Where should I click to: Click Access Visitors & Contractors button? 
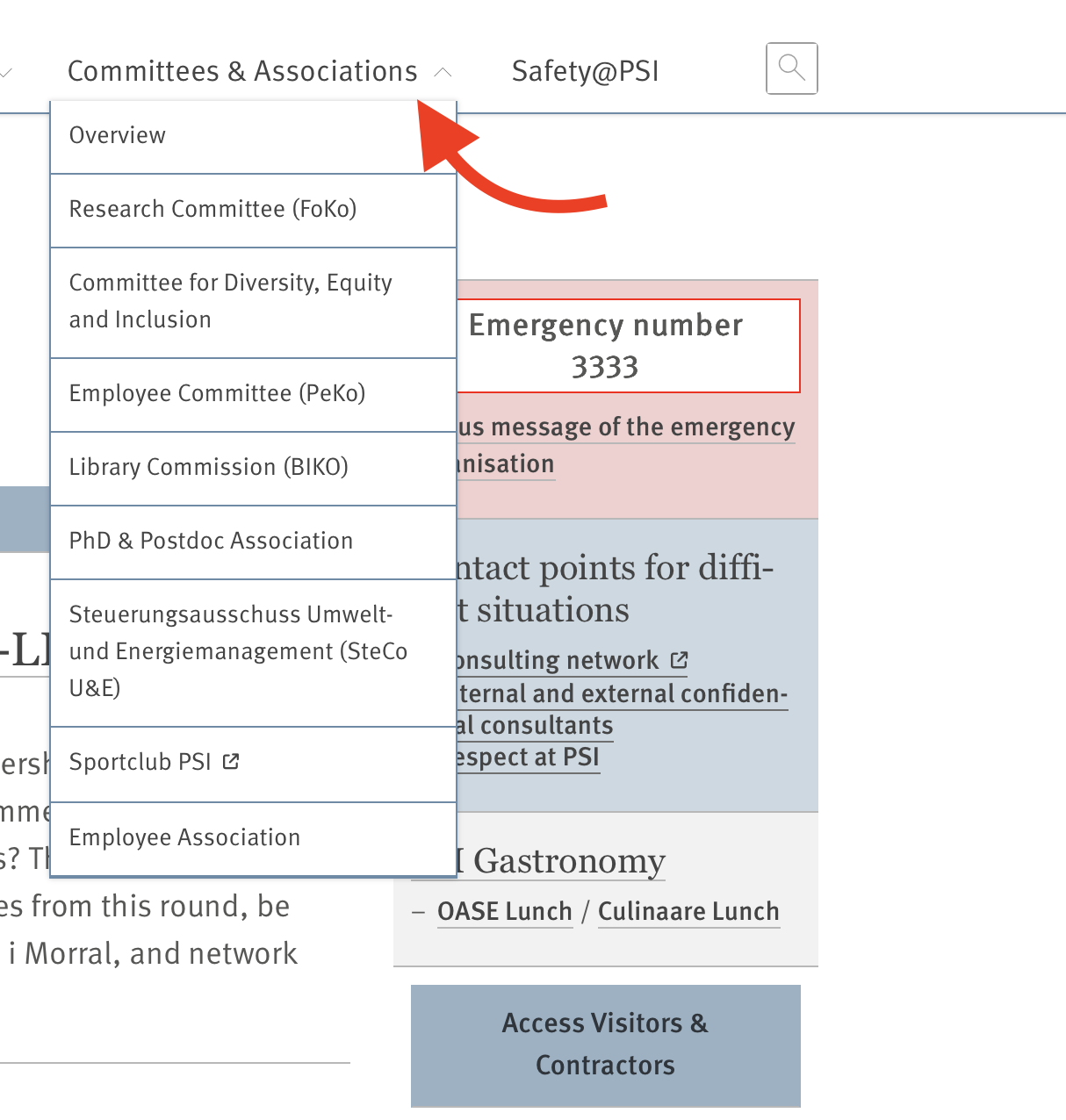[605, 1044]
